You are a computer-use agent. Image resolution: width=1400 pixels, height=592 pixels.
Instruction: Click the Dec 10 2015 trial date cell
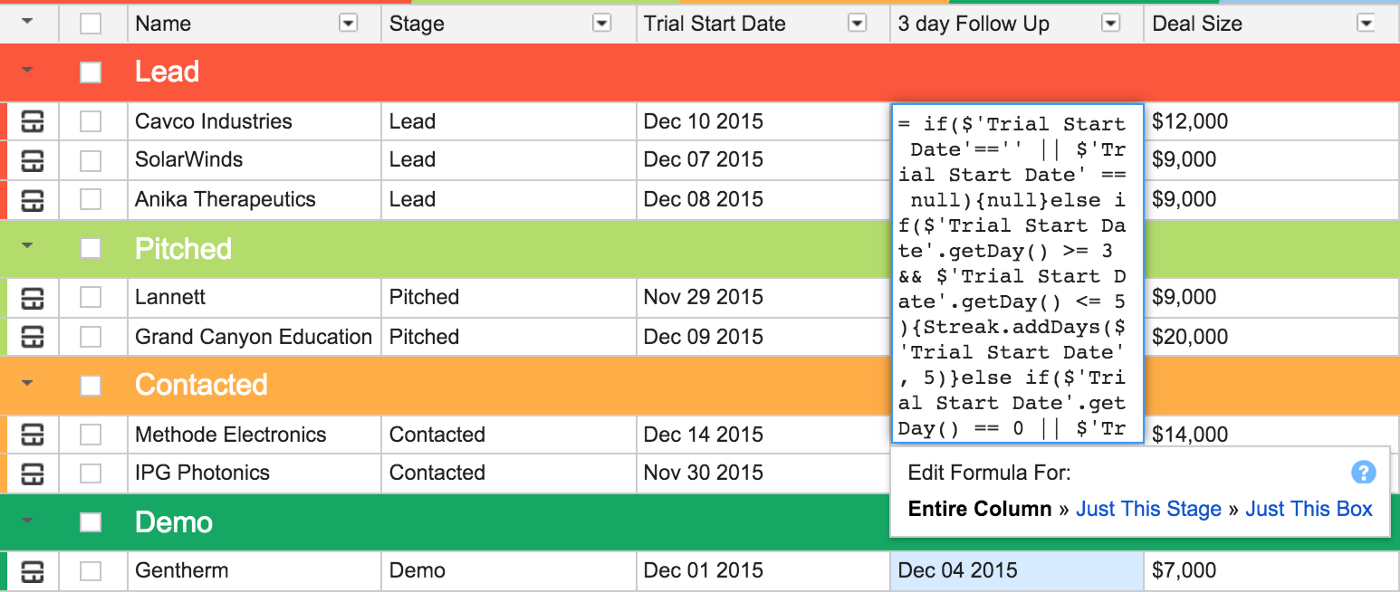tap(763, 122)
